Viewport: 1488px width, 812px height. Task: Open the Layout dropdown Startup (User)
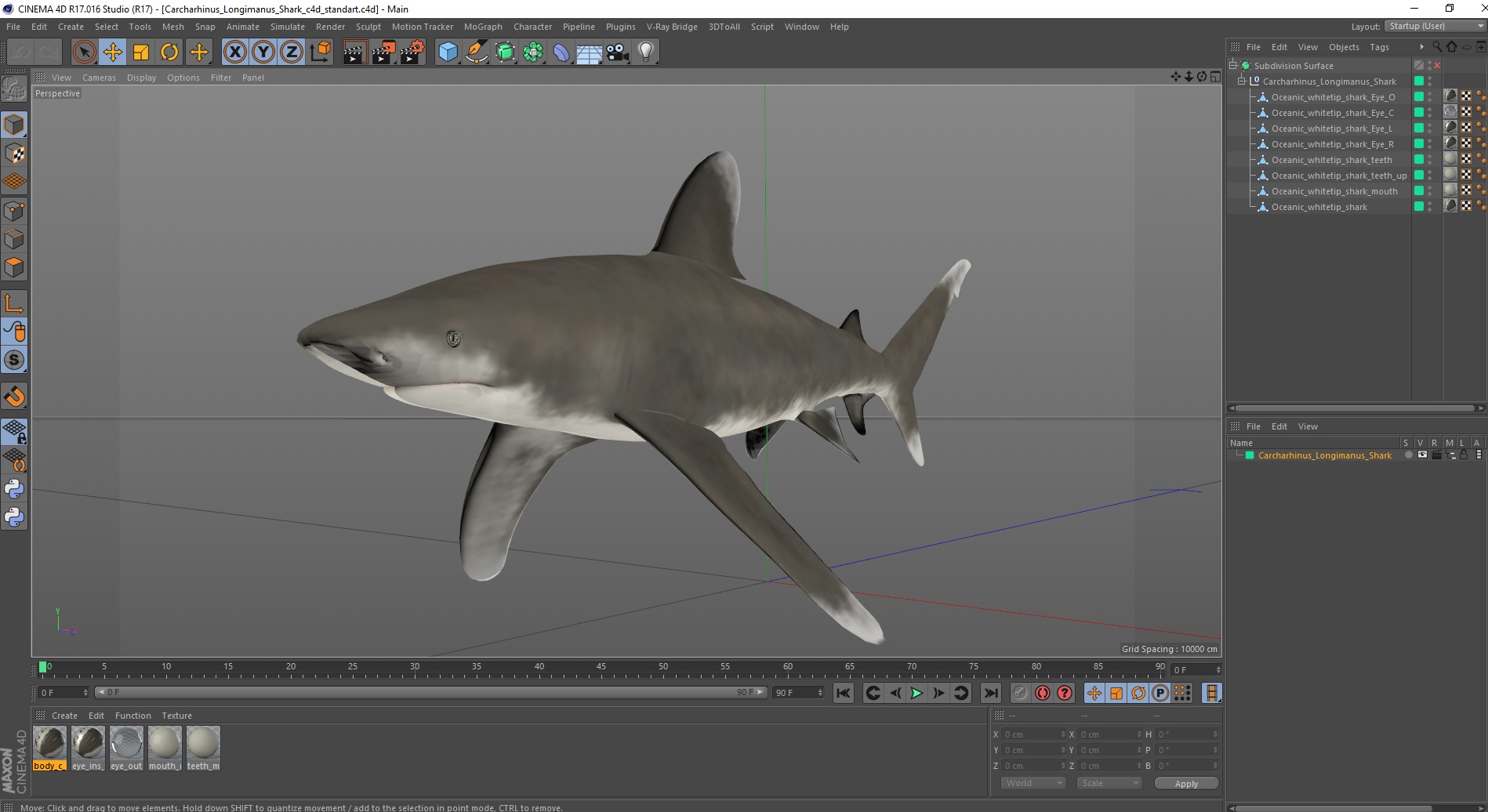(1434, 26)
